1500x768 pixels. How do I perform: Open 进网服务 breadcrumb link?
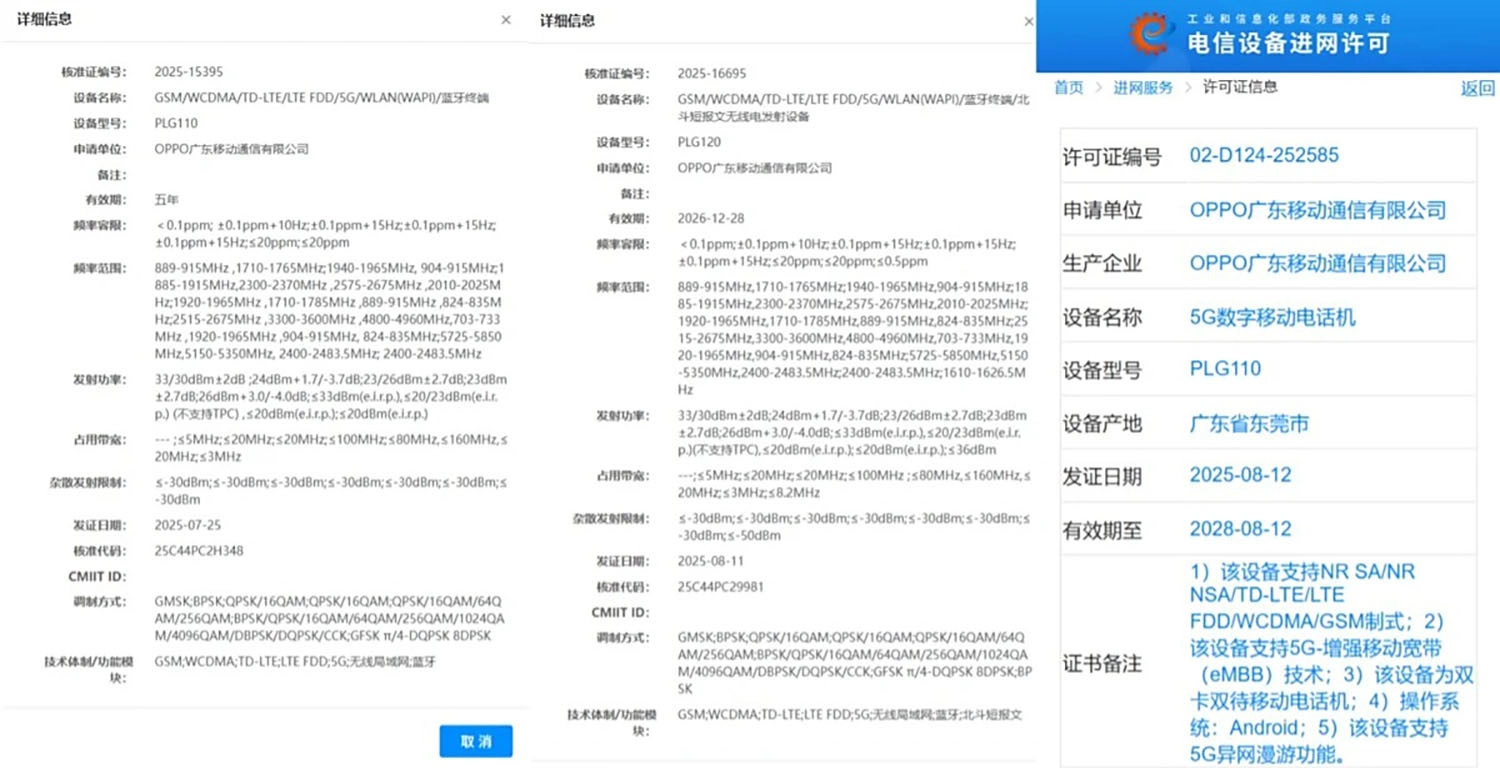(1143, 88)
